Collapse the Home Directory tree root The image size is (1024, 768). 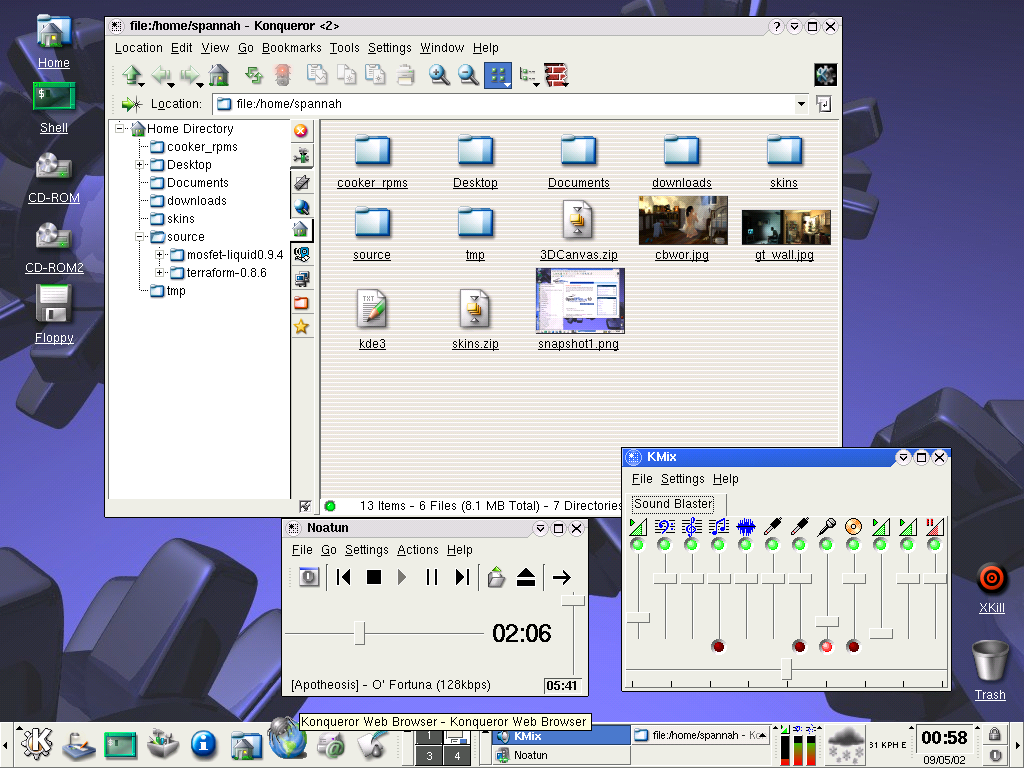pos(120,128)
